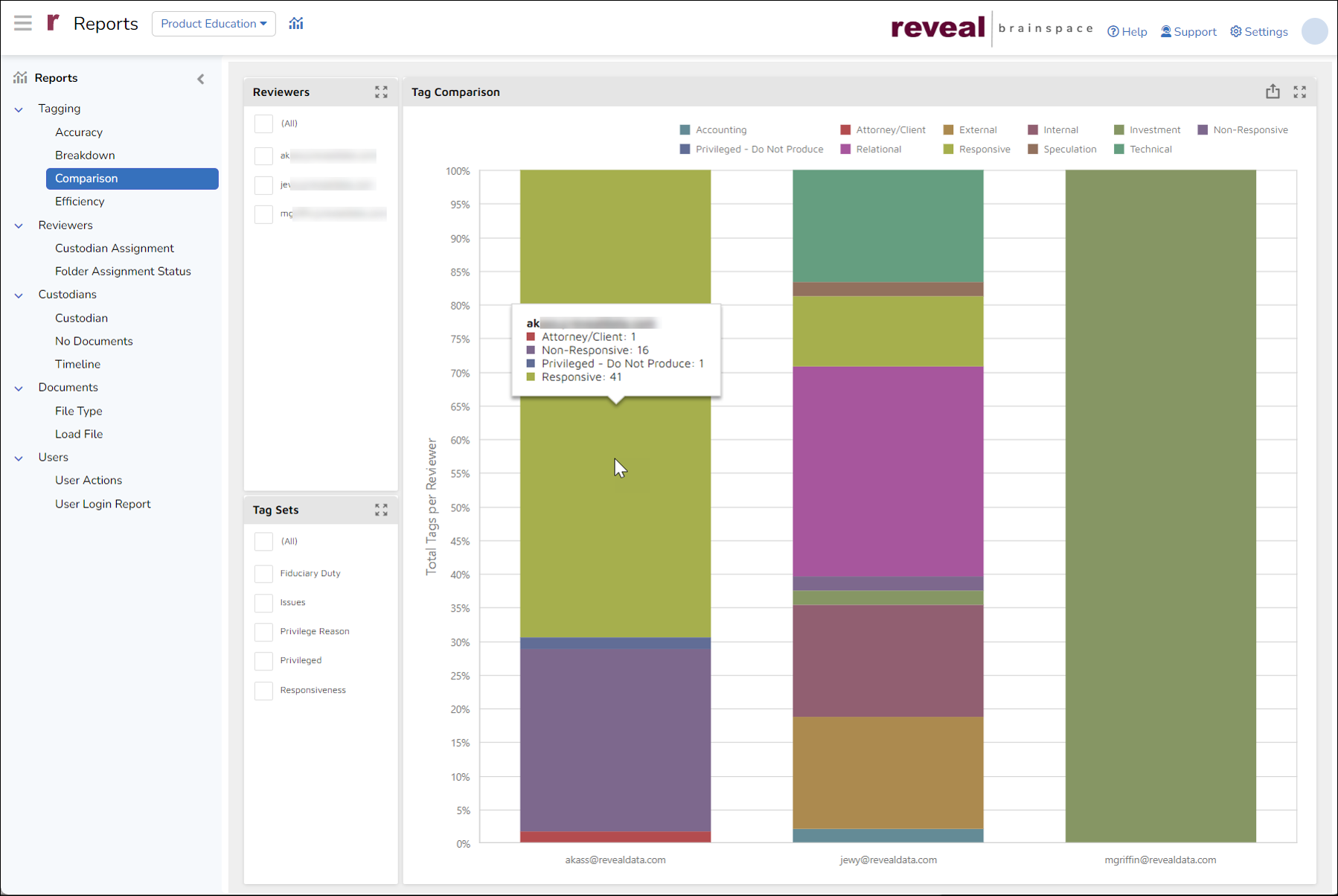Screen dimensions: 1338x896
Task: Maximize the Tag Comparison panel
Action: pos(1300,92)
